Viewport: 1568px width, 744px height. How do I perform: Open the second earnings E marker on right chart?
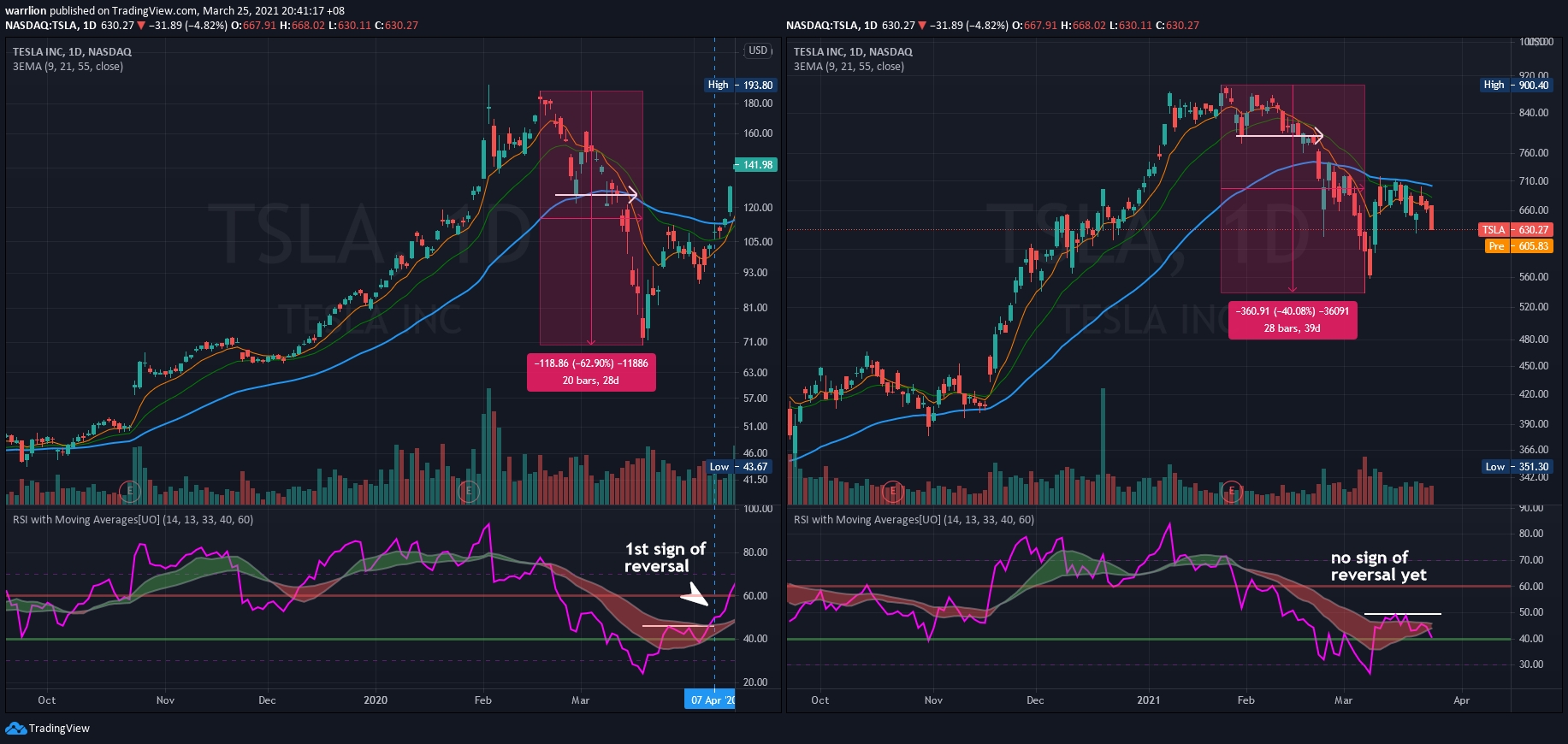1232,491
